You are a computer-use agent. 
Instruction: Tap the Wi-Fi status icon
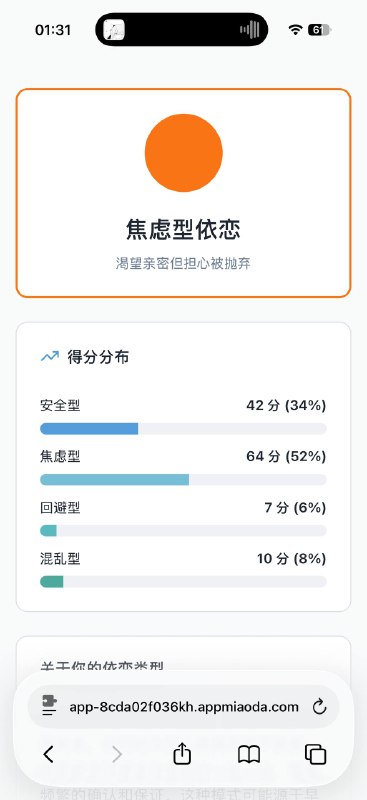295,30
